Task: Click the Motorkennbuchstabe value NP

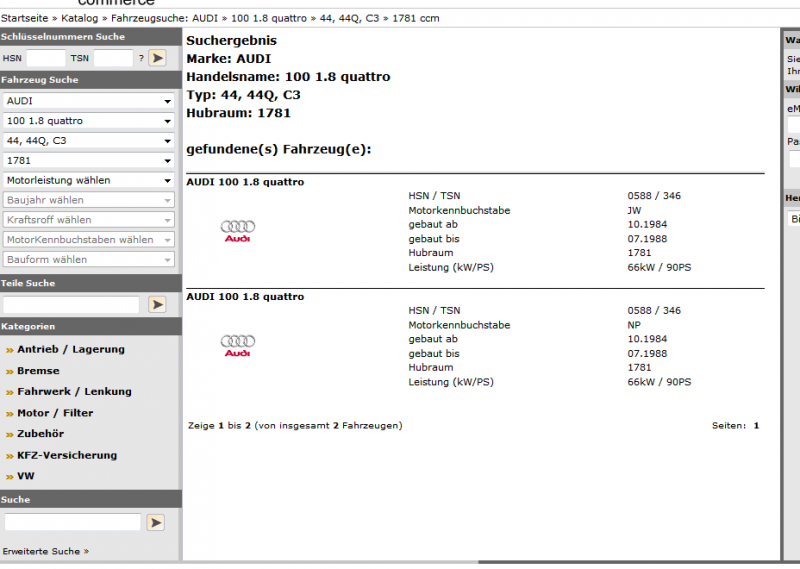Action: coord(634,325)
